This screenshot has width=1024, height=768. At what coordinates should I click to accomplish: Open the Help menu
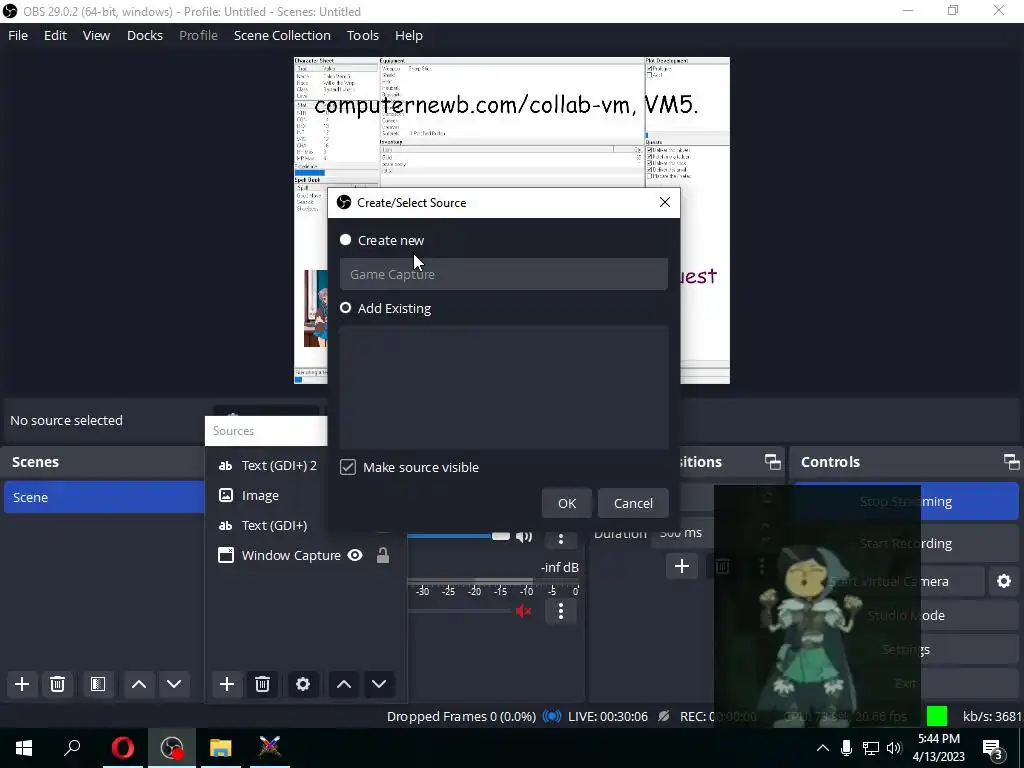409,35
